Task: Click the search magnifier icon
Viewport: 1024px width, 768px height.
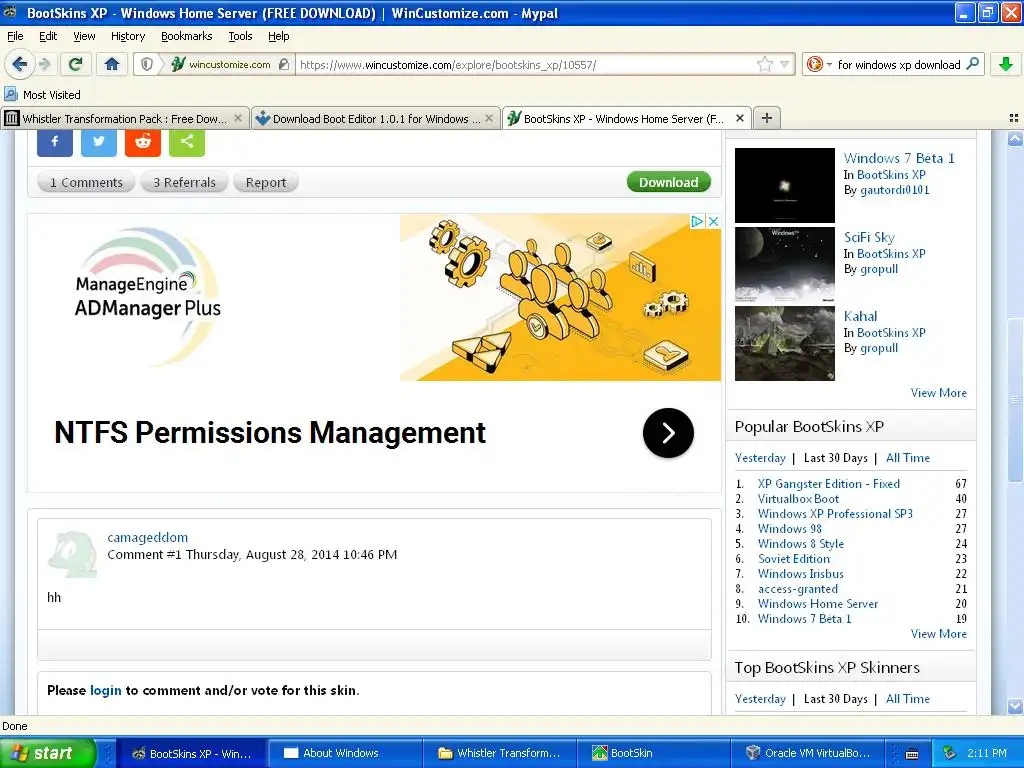Action: point(972,64)
